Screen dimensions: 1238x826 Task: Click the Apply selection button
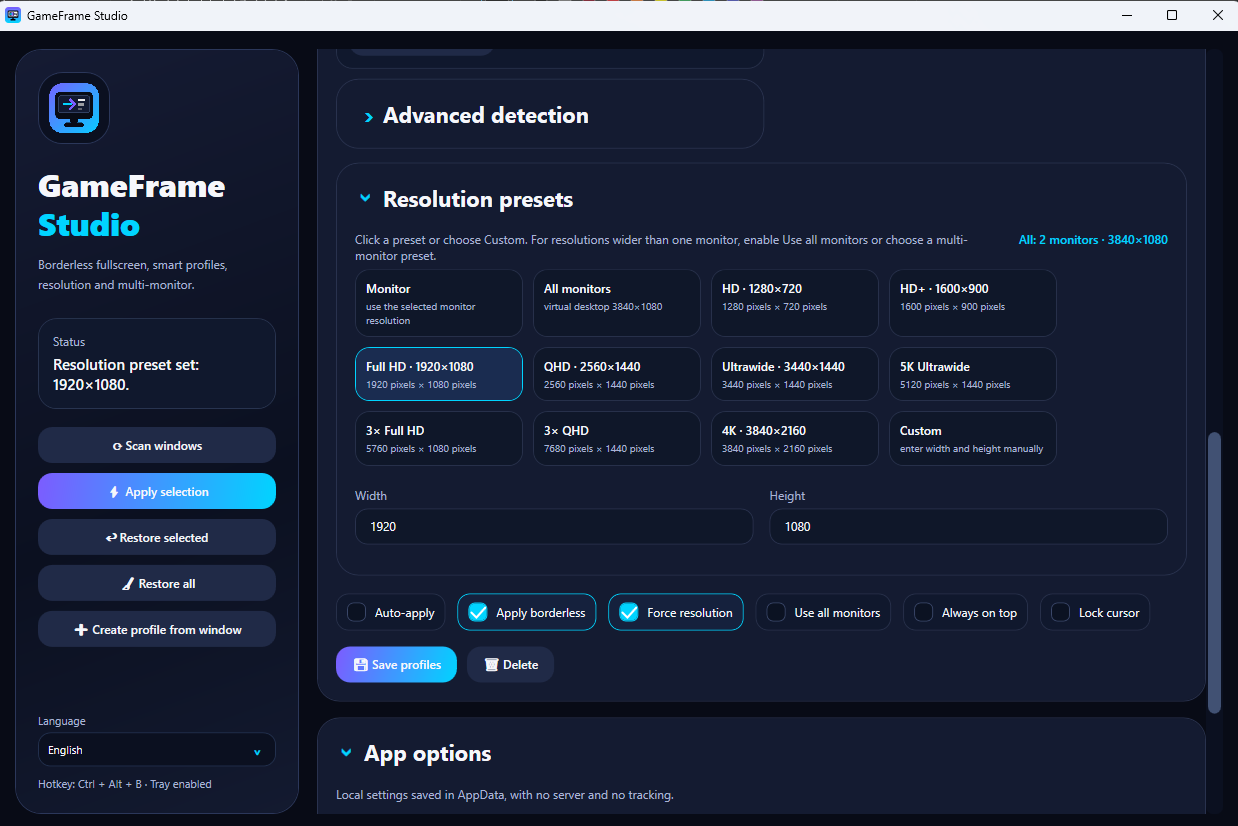tap(157, 491)
